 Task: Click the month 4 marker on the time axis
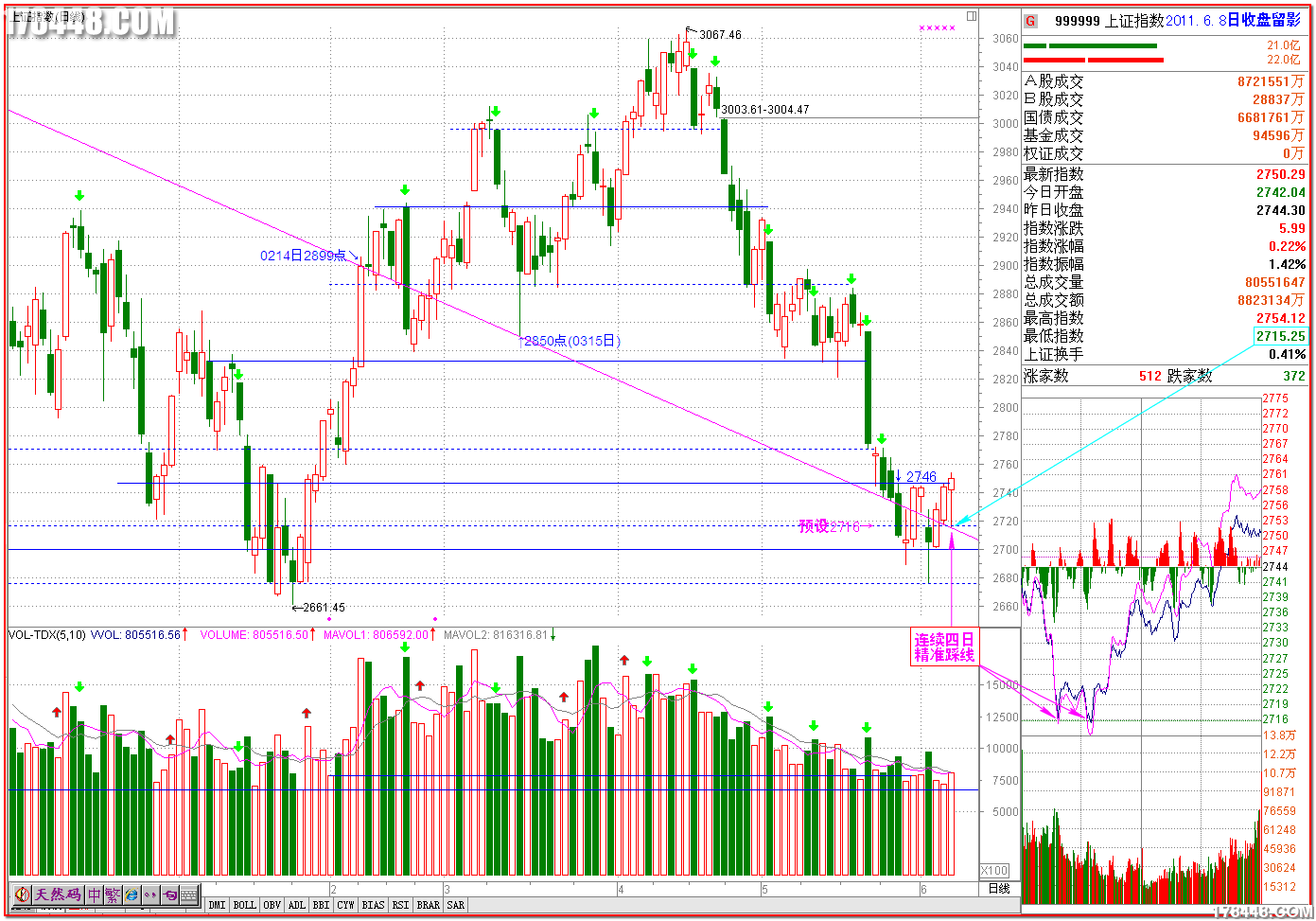pos(621,890)
